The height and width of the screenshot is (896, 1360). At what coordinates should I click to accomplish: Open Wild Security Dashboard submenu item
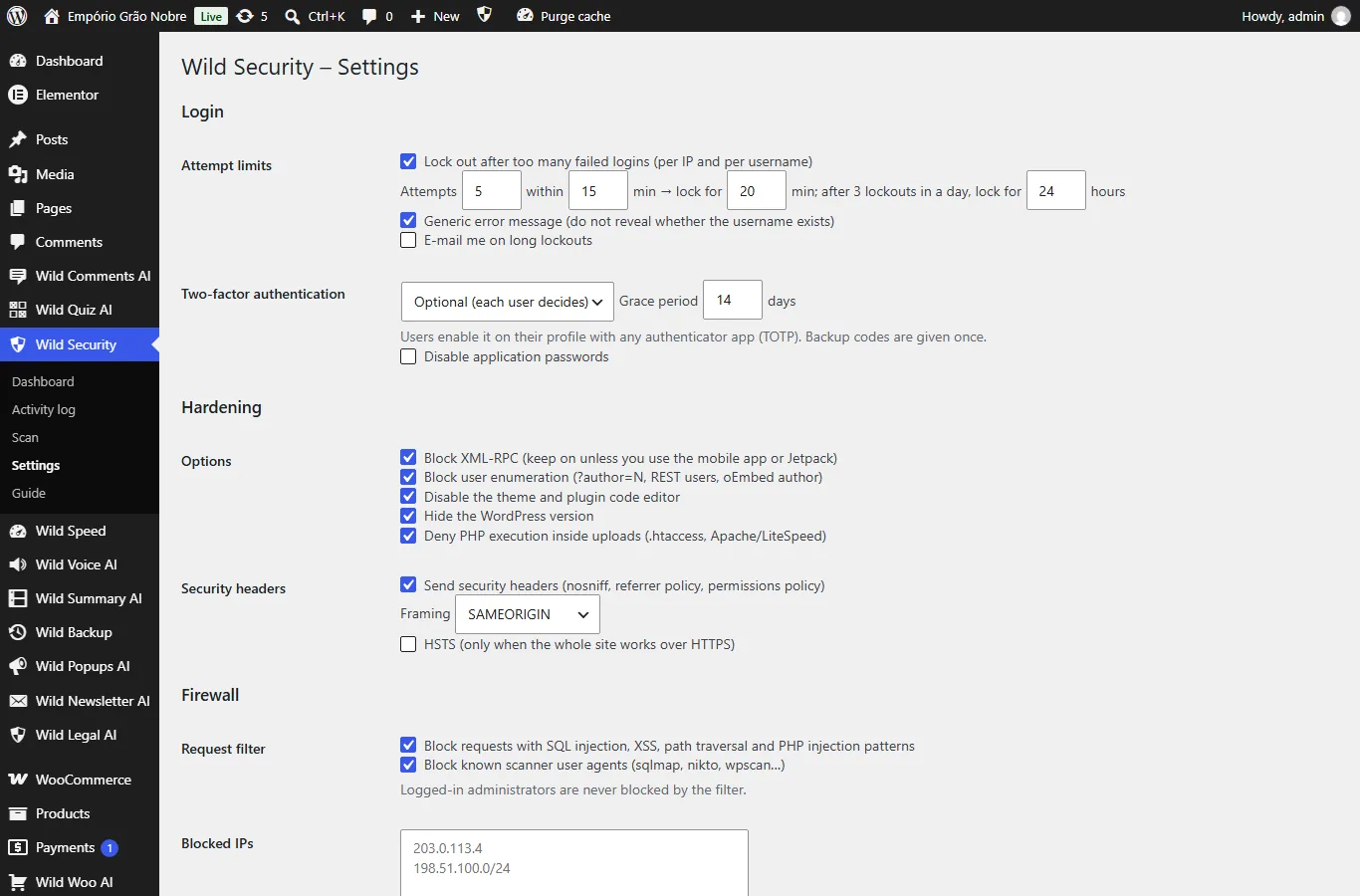point(43,381)
